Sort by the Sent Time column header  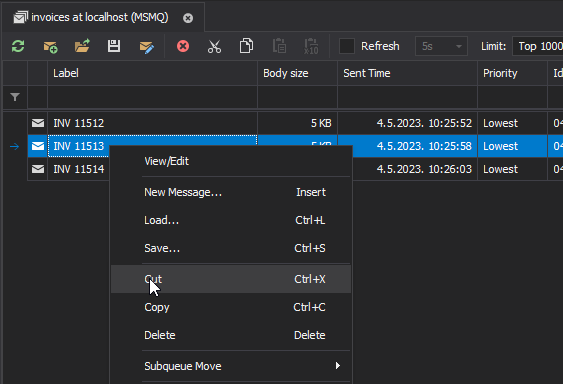(407, 73)
